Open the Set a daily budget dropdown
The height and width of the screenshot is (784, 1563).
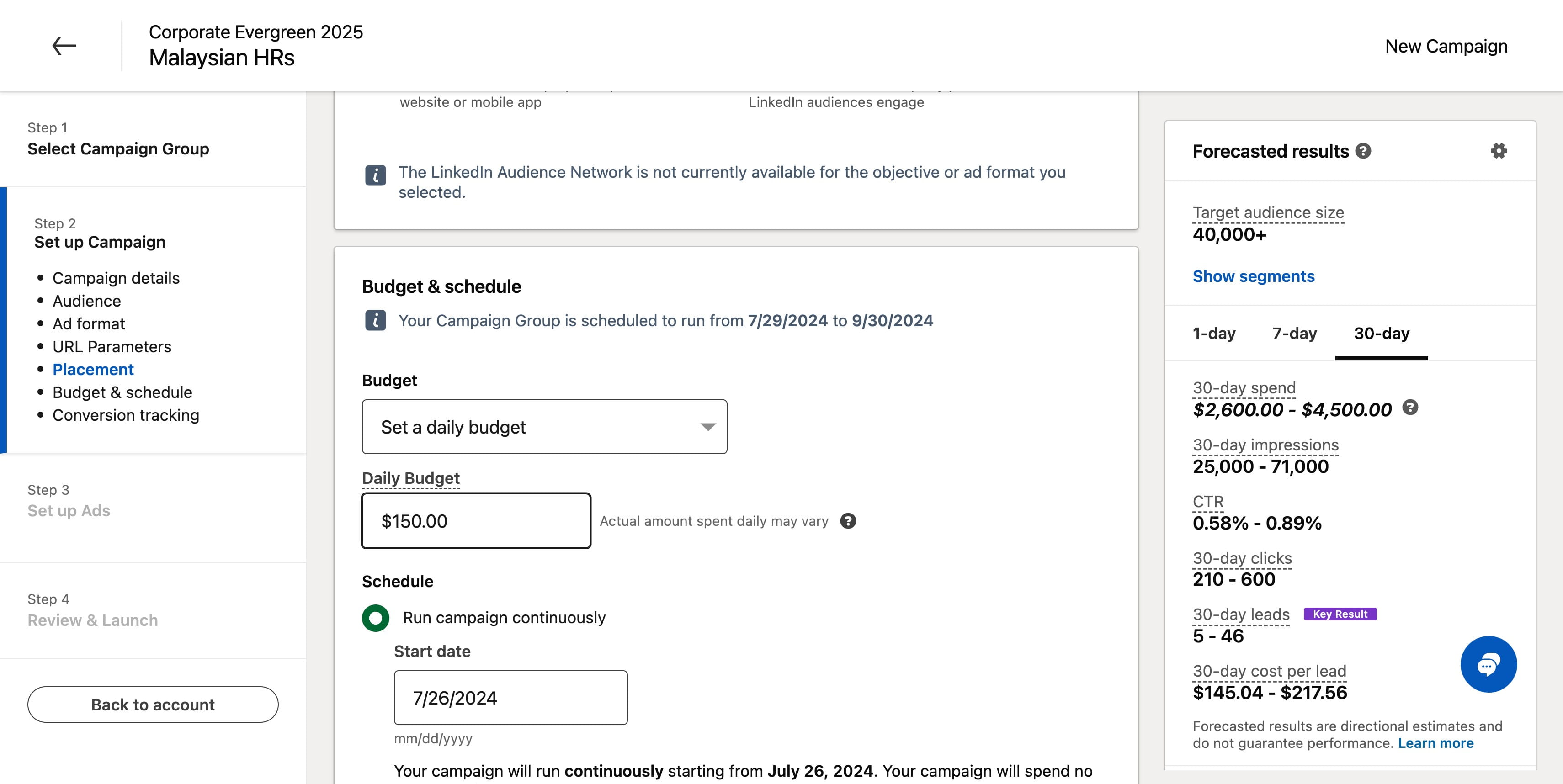(544, 427)
